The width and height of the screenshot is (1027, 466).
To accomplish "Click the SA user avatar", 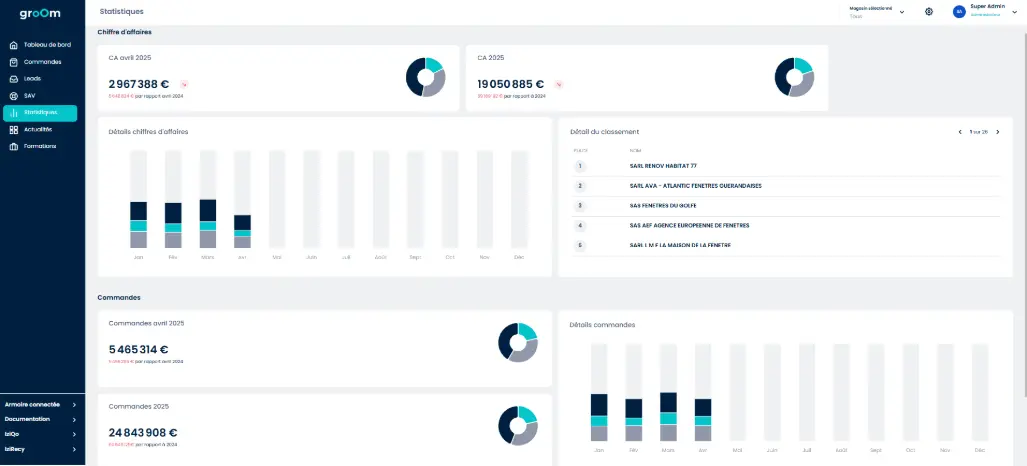I will pos(959,12).
